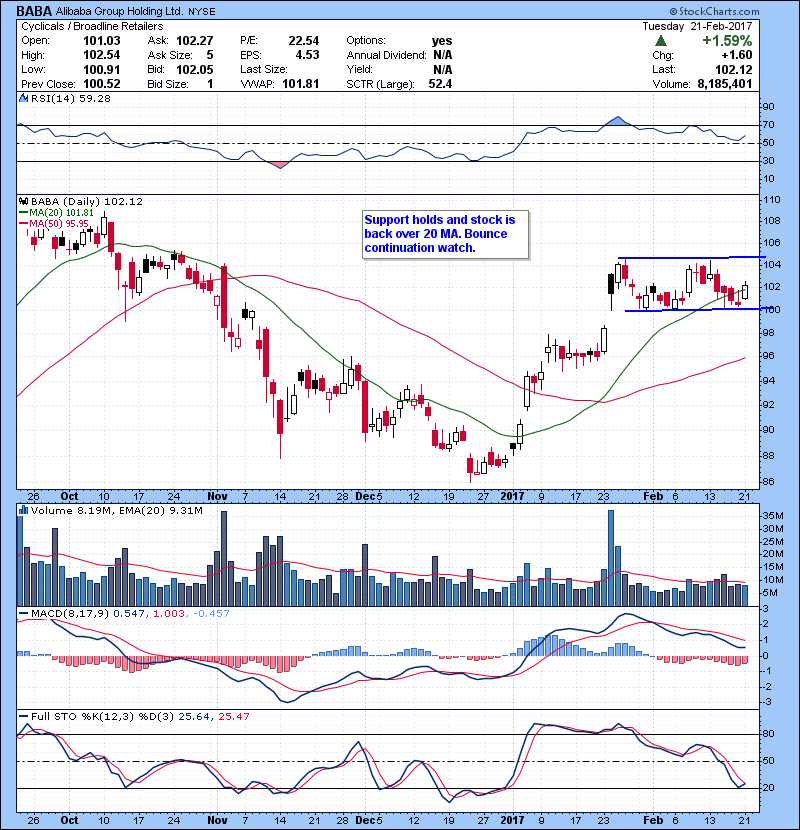This screenshot has width=800, height=830.
Task: Click the 86 price axis label
Action: [769, 482]
